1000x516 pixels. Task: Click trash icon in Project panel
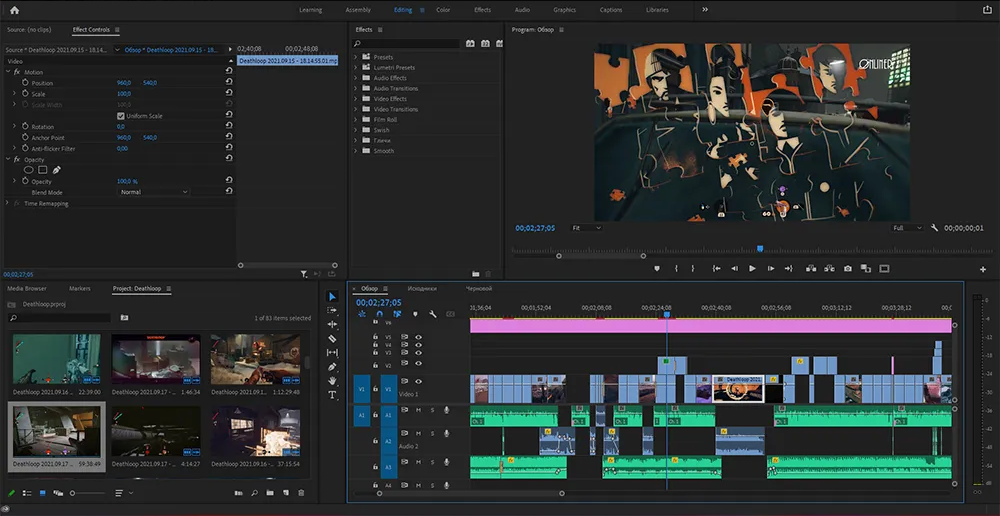[301, 493]
